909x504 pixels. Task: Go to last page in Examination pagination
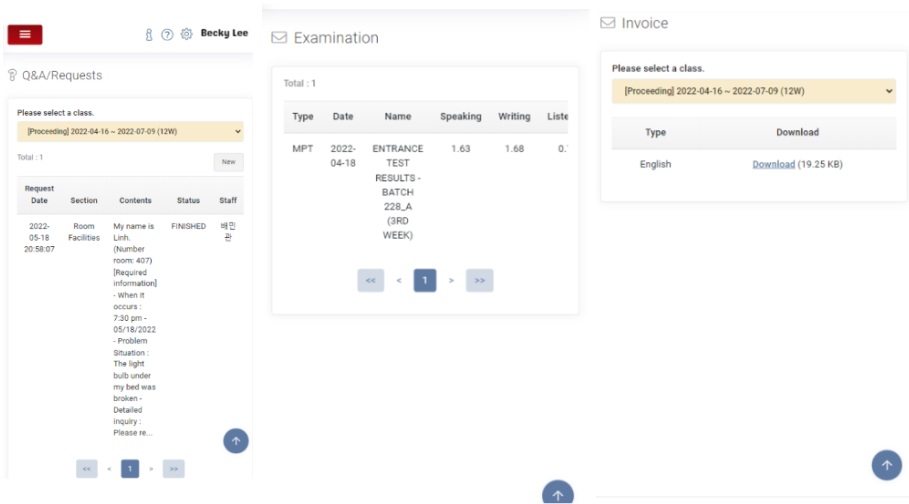(x=480, y=281)
